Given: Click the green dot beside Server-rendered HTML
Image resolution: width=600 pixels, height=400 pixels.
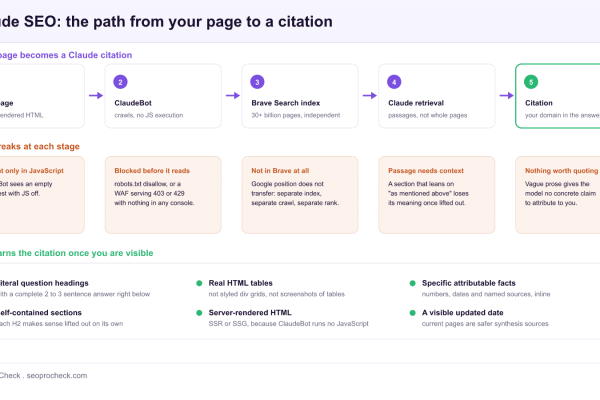Looking at the screenshot, I should [199, 313].
